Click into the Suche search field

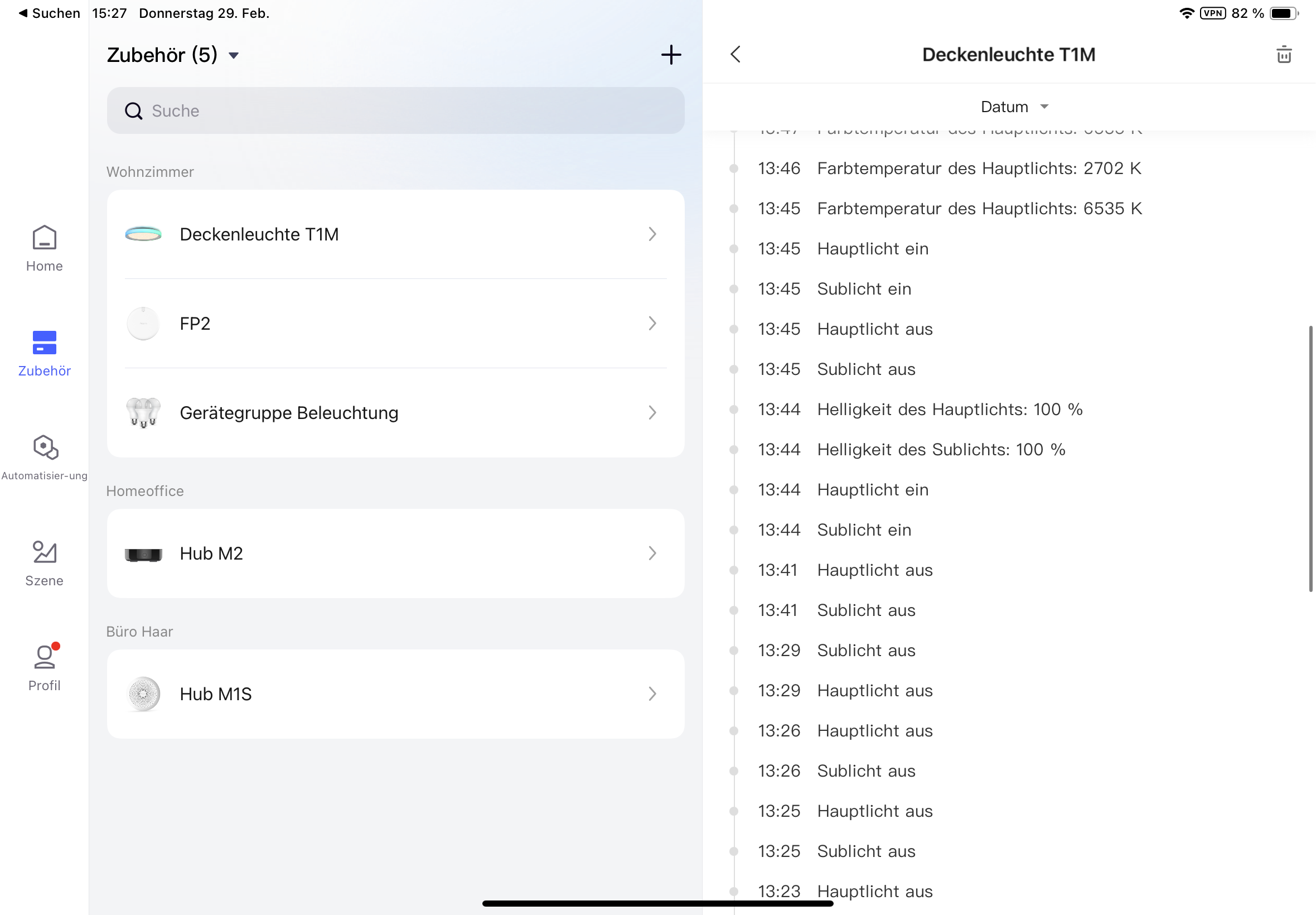click(395, 110)
